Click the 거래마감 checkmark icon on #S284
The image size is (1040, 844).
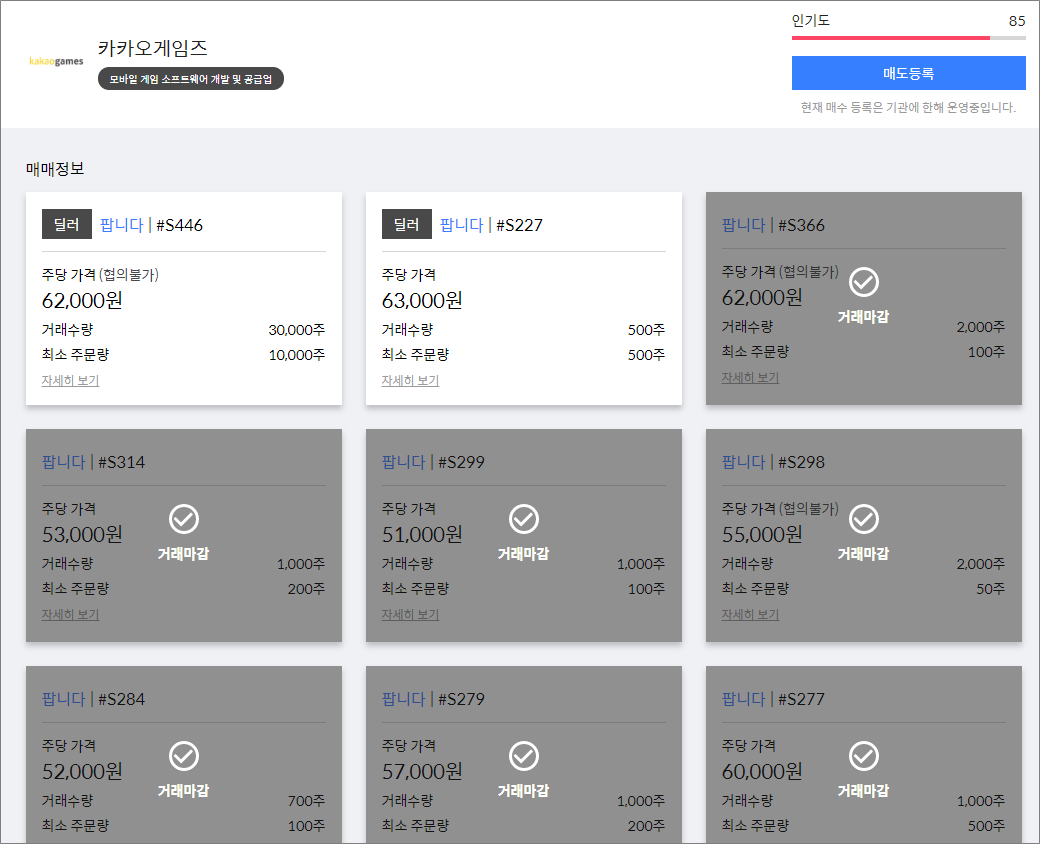(x=184, y=756)
